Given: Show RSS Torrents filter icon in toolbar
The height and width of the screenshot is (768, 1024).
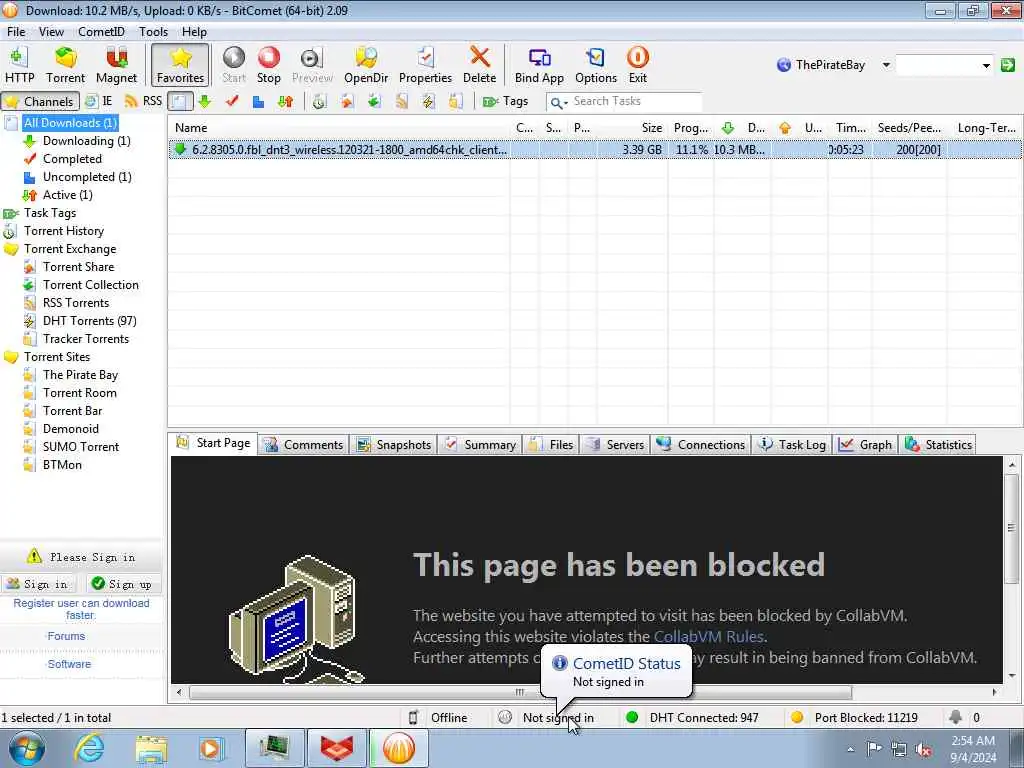Looking at the screenshot, I should (x=401, y=101).
